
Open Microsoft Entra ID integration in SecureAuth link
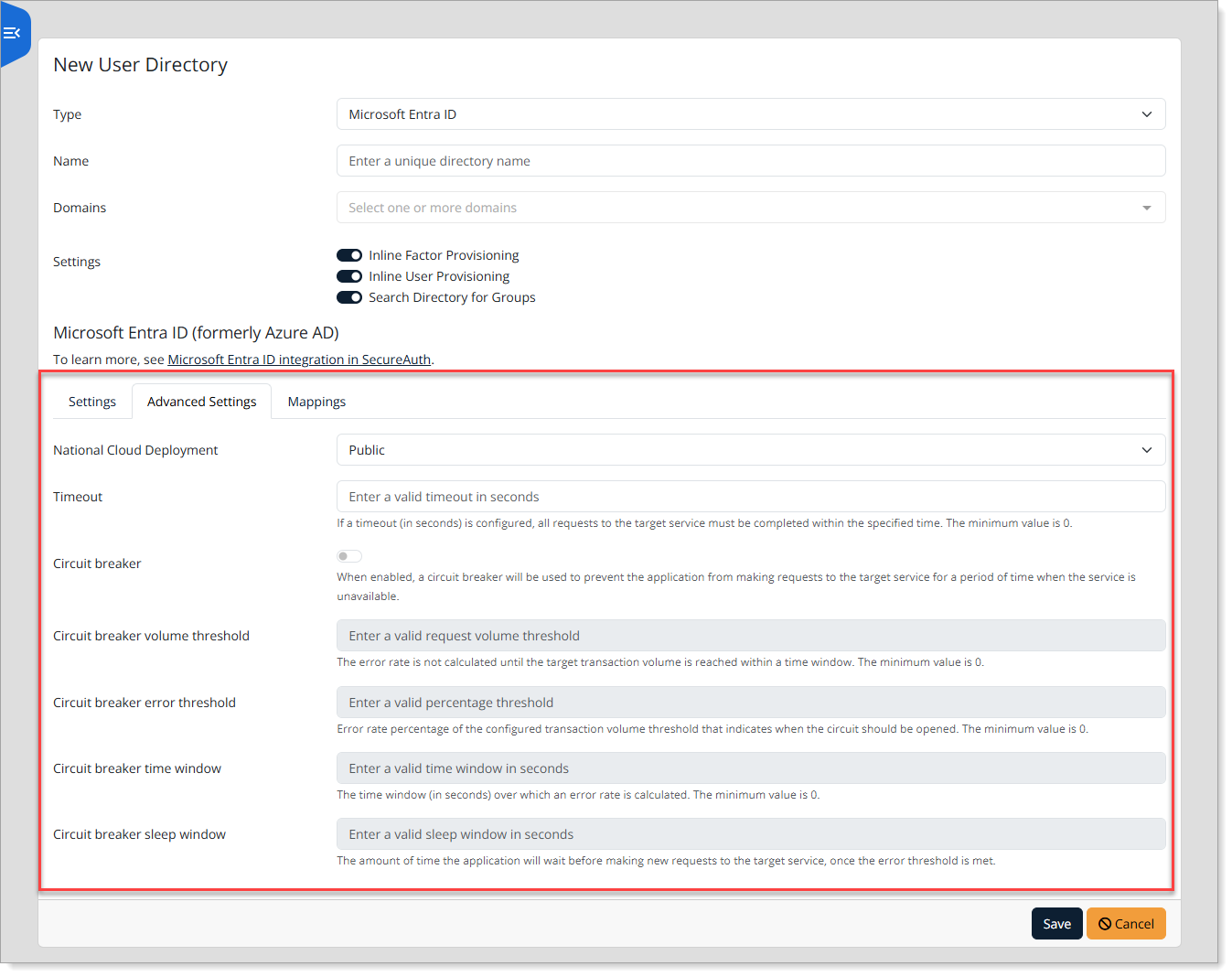point(299,360)
